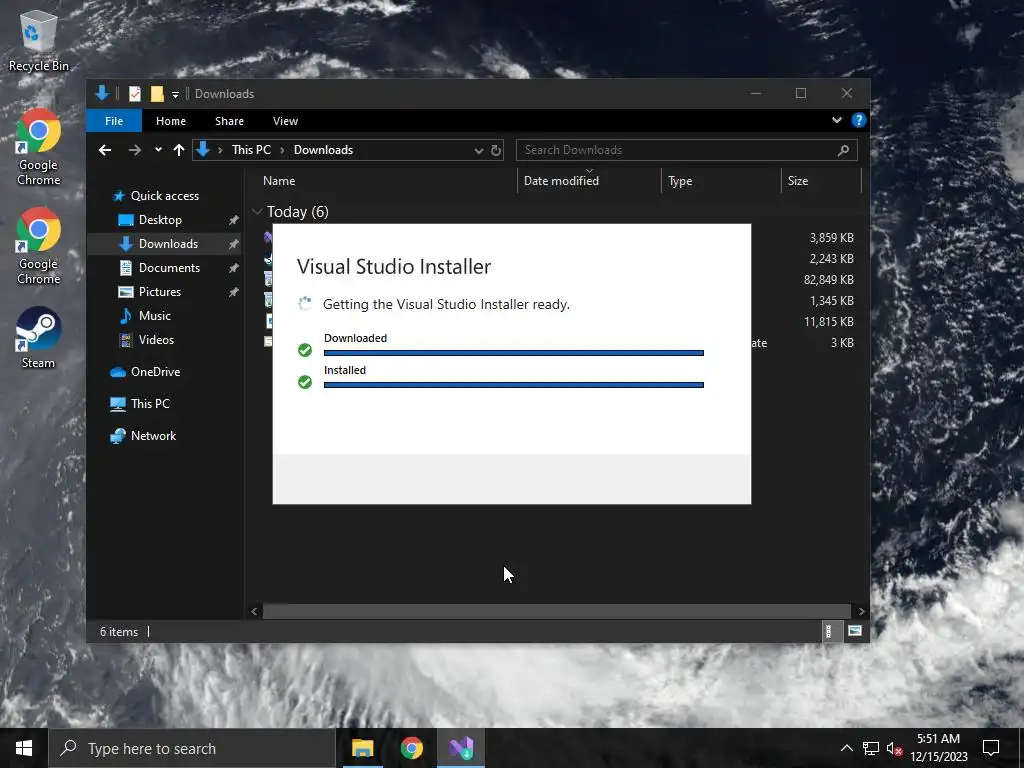Screen dimensions: 1024x768
Task: Switch to Large icons view in status bar
Action: click(854, 632)
